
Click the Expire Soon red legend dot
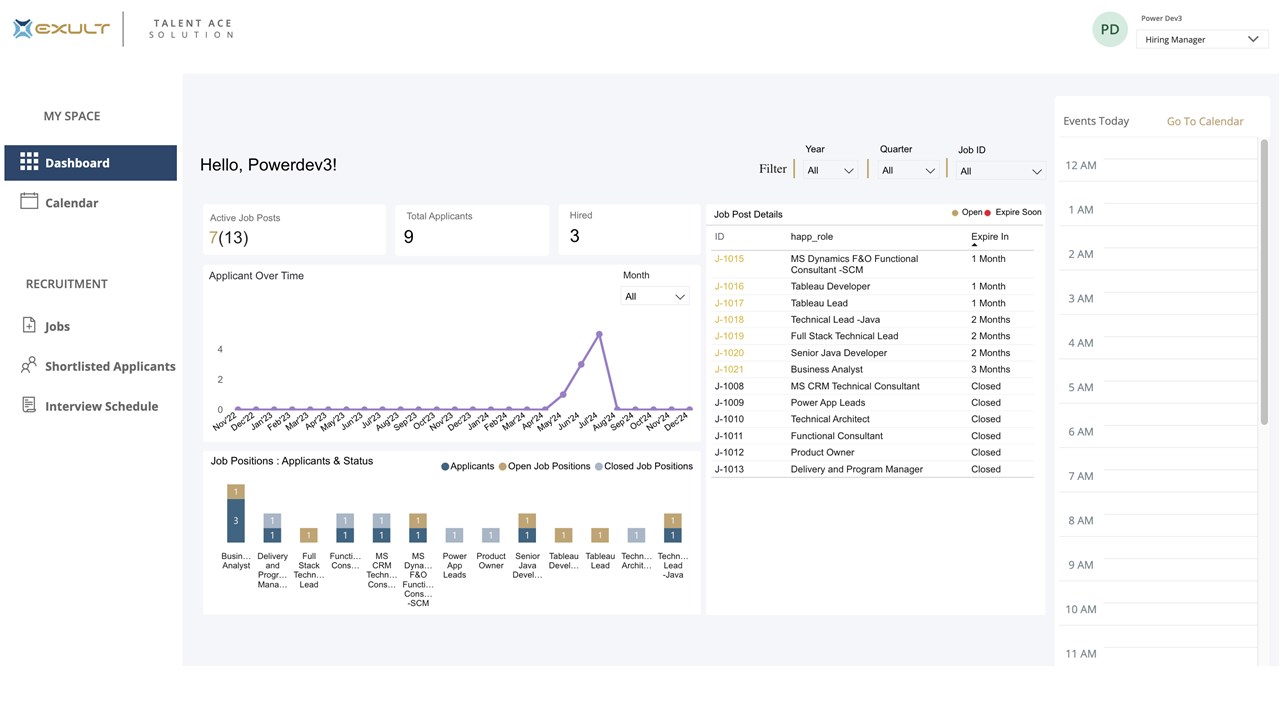pyautogui.click(x=988, y=213)
